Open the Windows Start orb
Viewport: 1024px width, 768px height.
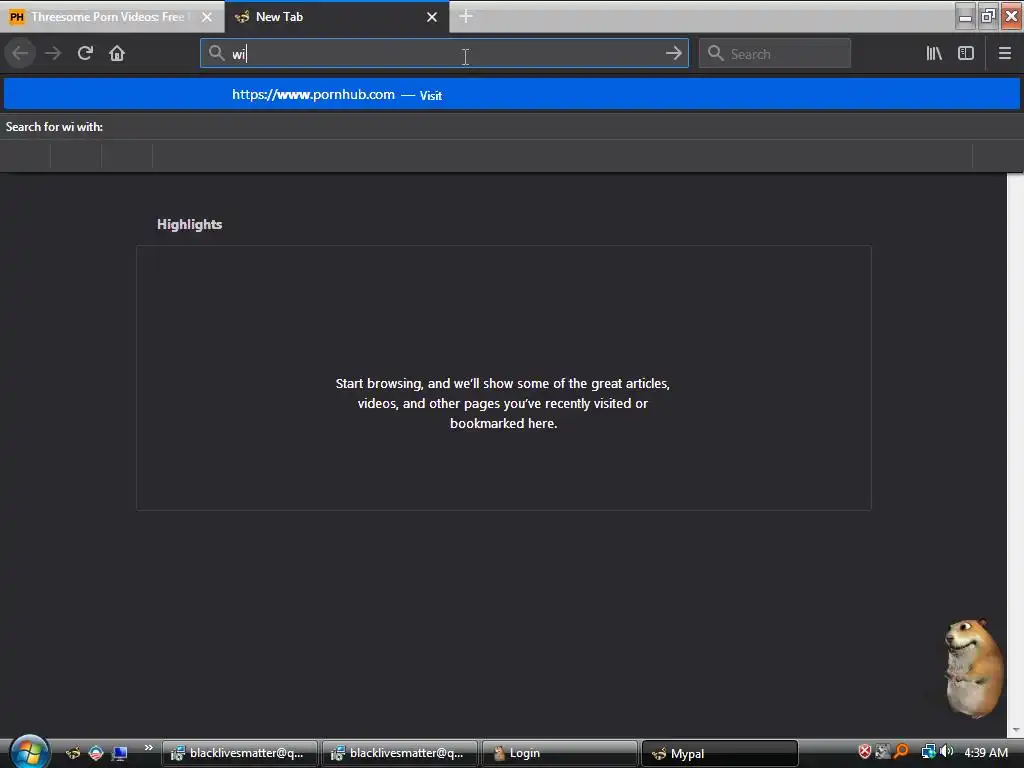point(29,752)
